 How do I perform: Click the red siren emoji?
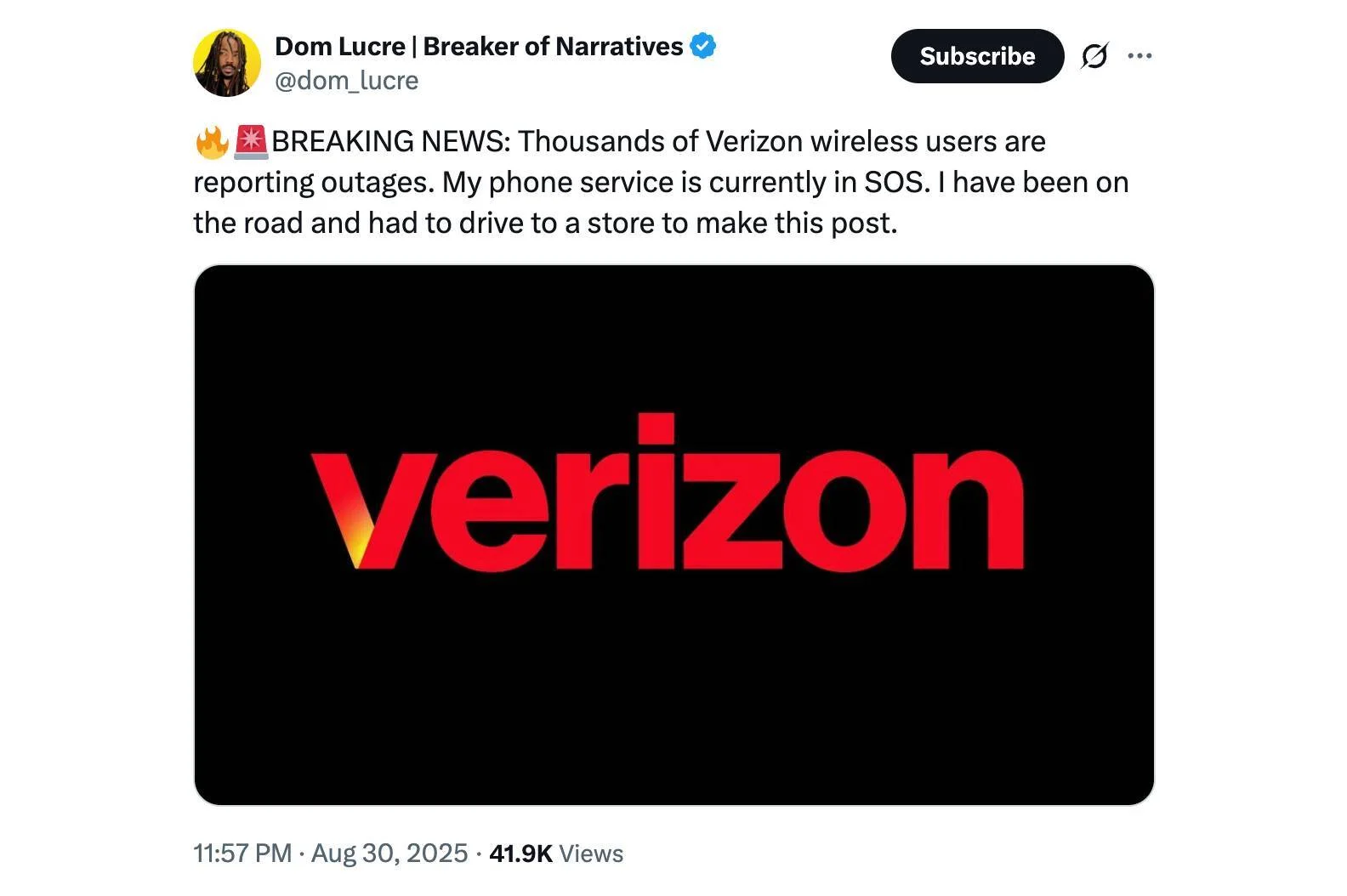tap(251, 142)
